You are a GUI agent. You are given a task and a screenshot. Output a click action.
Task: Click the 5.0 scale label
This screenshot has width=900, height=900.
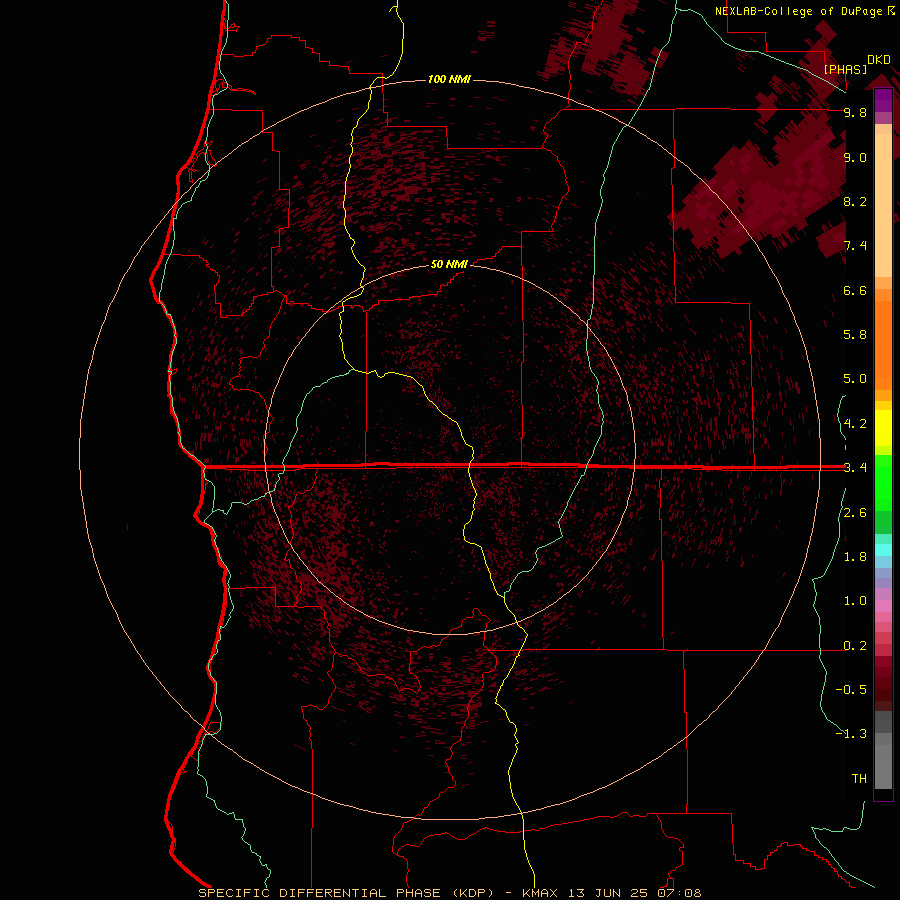coord(855,379)
